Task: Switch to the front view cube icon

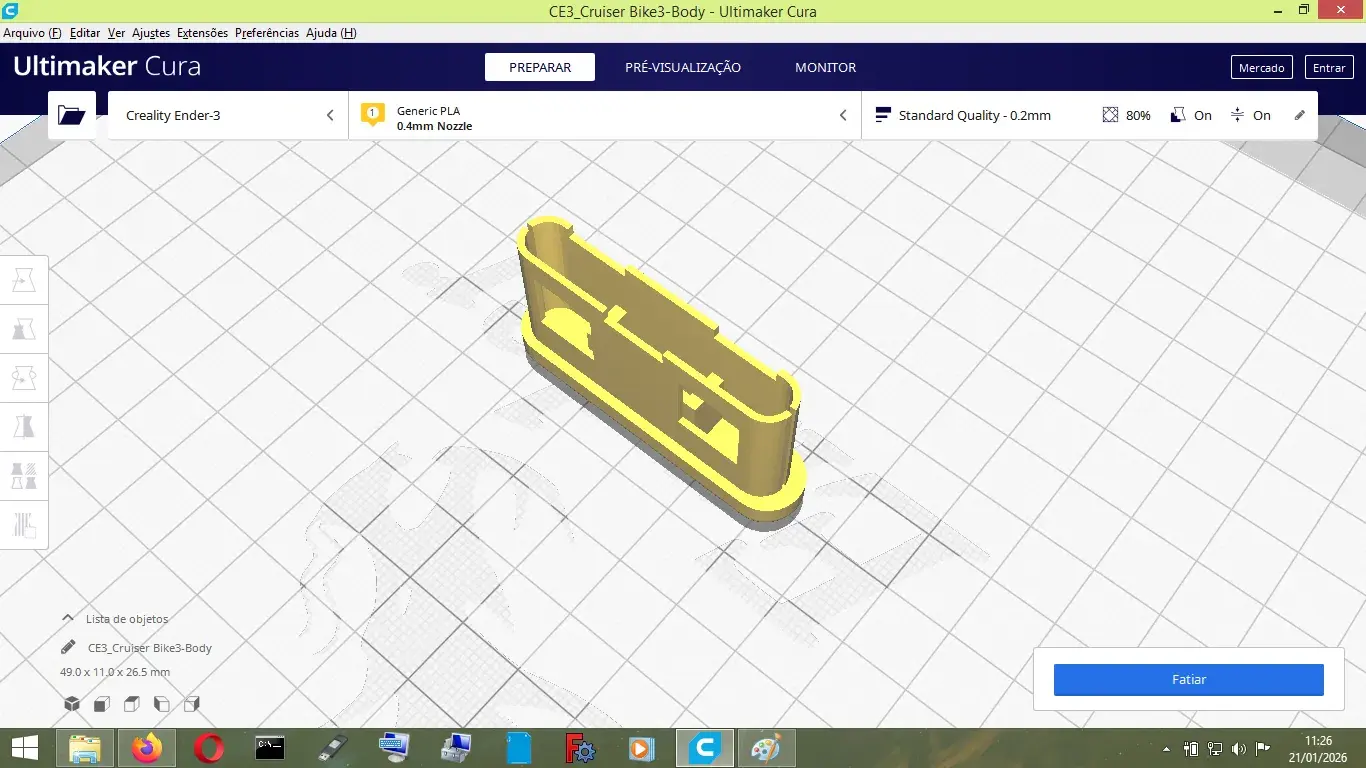Action: (x=101, y=704)
